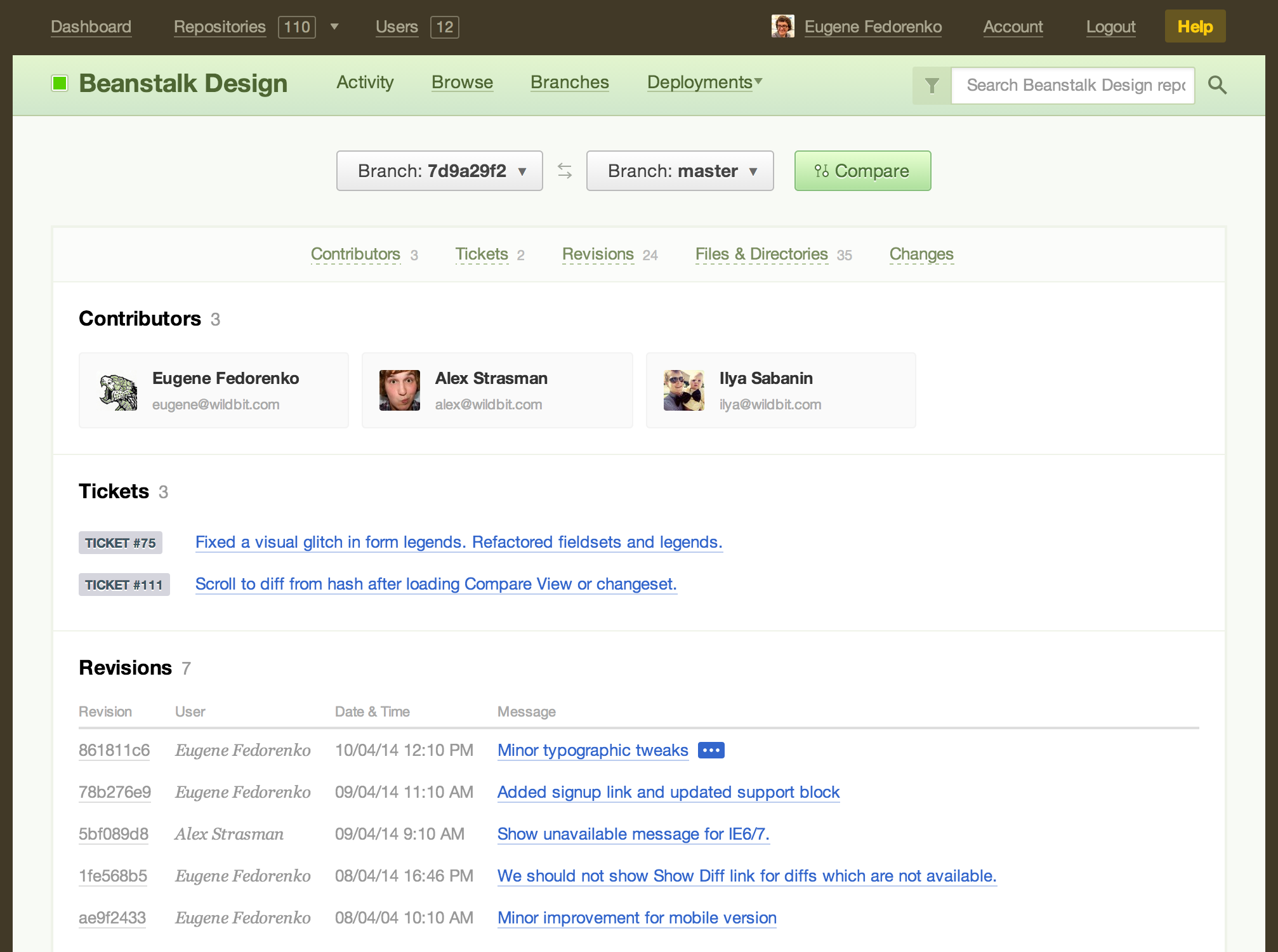Switch to the Activity tab

[x=366, y=83]
